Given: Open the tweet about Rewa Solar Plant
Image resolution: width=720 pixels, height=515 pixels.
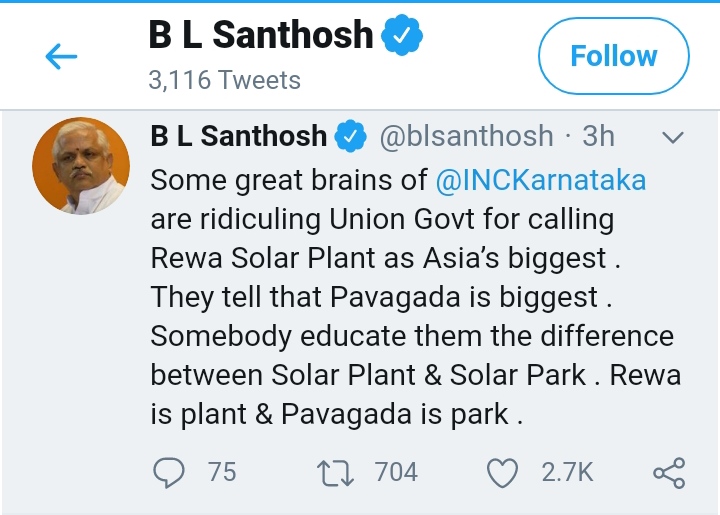Looking at the screenshot, I should (400, 298).
